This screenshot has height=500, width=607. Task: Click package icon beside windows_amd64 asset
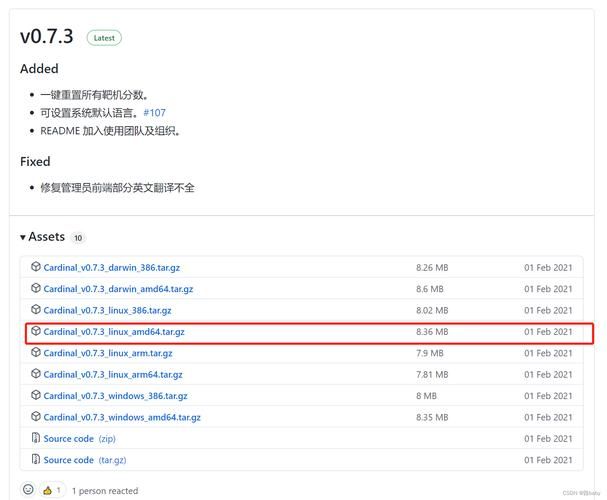[x=36, y=416]
